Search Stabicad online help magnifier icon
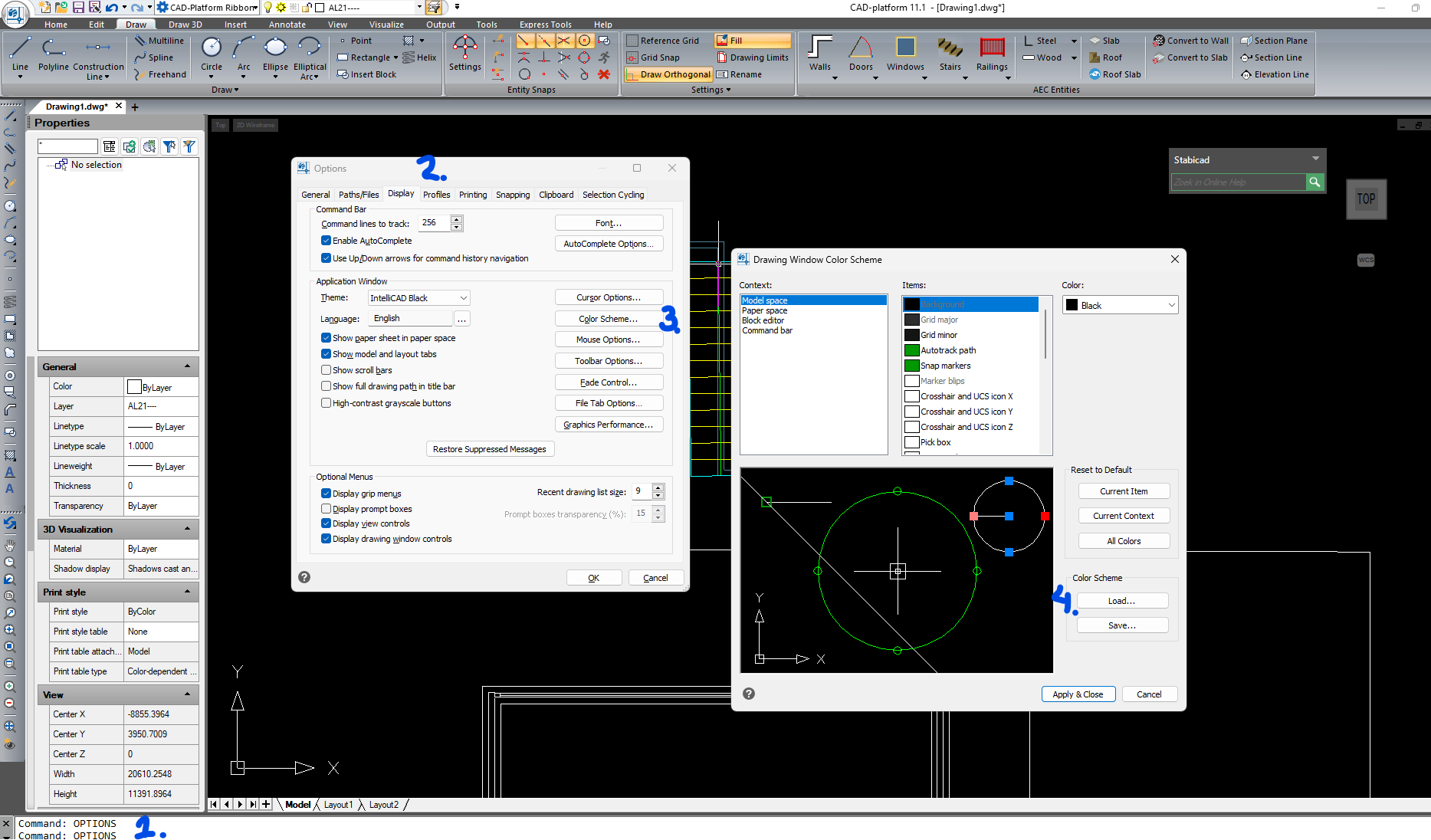This screenshot has height=840, width=1431. (1314, 182)
